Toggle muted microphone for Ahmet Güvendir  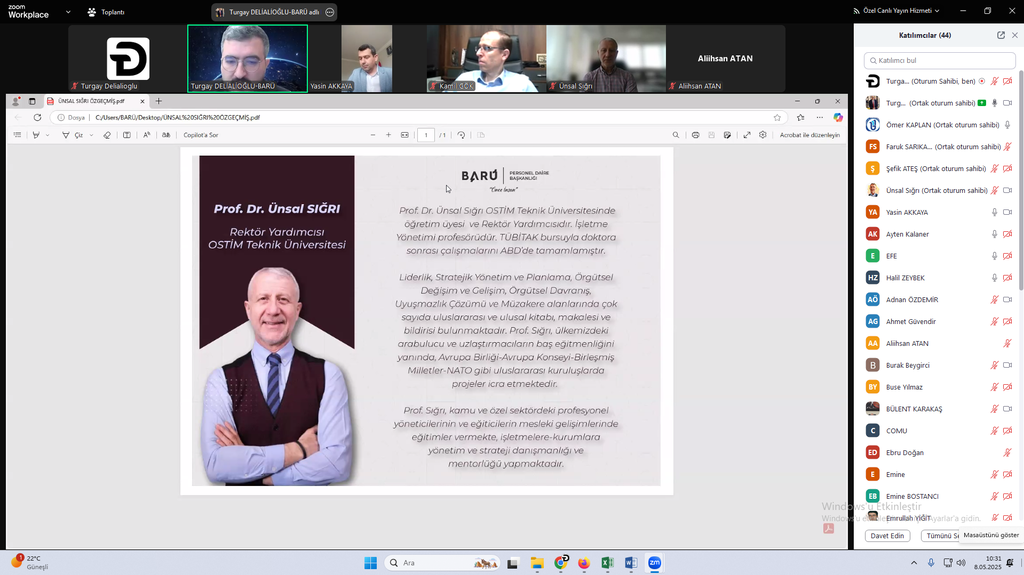[995, 321]
